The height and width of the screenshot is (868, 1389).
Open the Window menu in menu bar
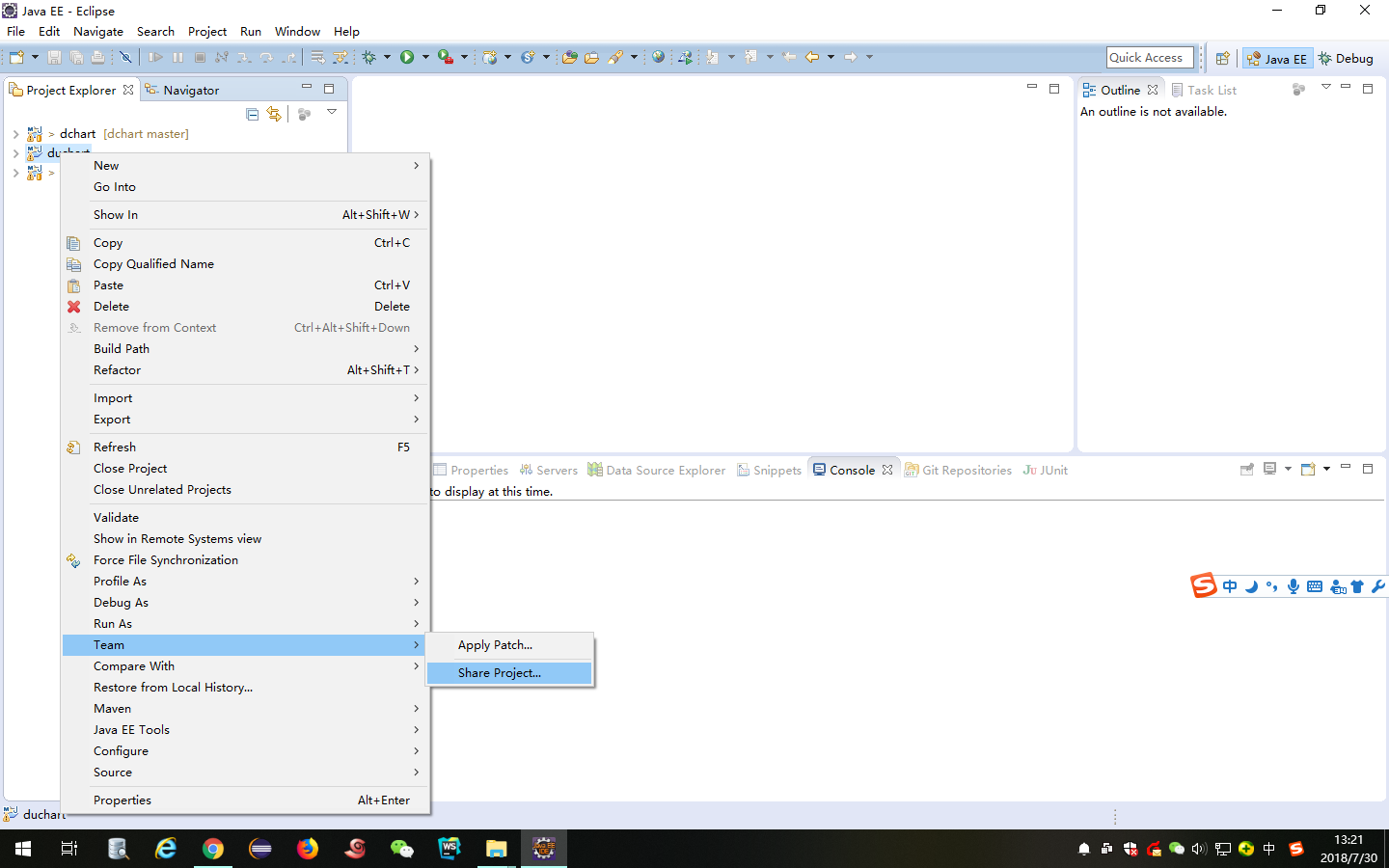pyautogui.click(x=297, y=31)
